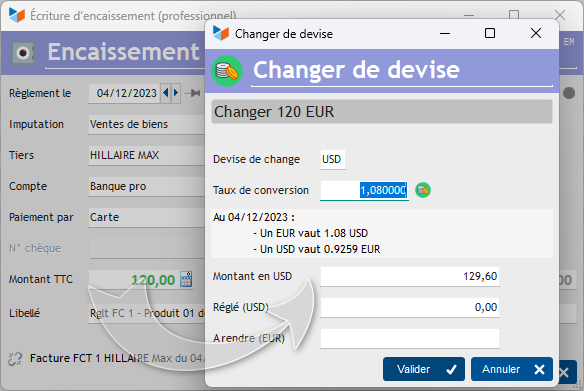Image resolution: width=584 pixels, height=391 pixels.
Task: Open the Paiement par field showing Carte
Action: (x=147, y=217)
